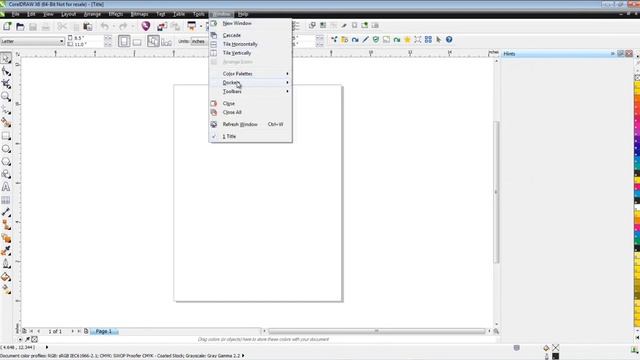Go to the next page arrow
The image size is (640, 360).
click(x=73, y=331)
